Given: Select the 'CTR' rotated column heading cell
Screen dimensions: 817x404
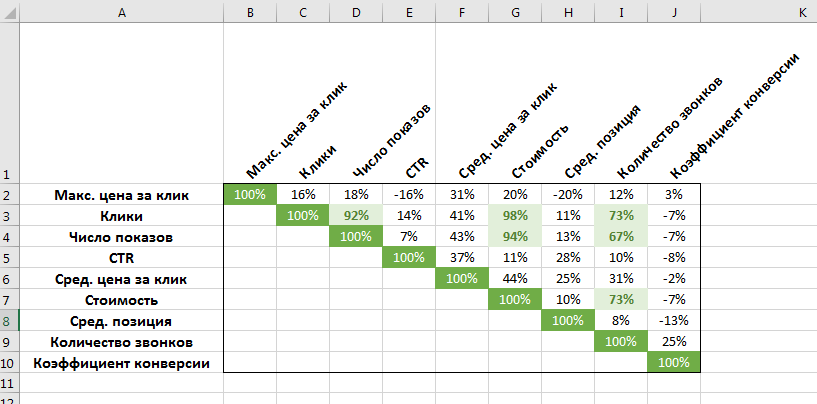Looking at the screenshot, I should click(x=408, y=103).
